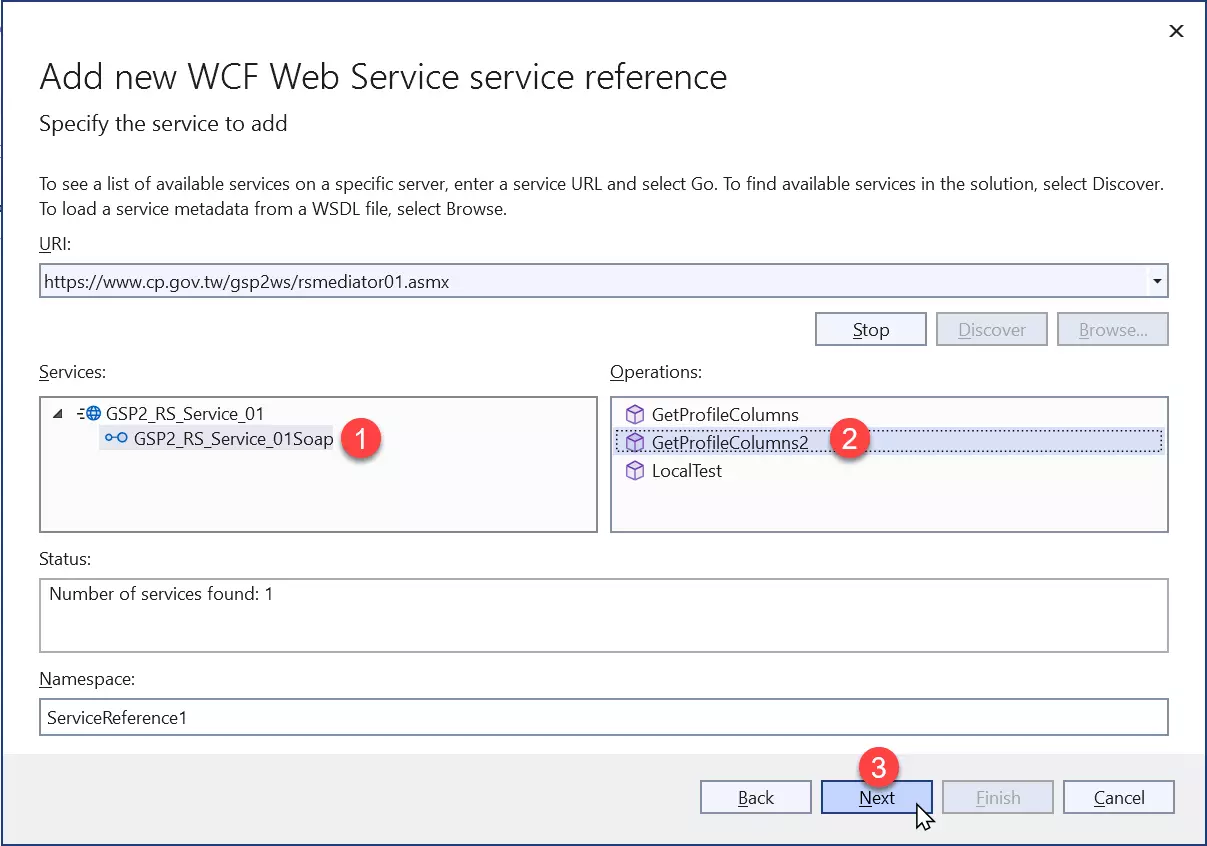The height and width of the screenshot is (846, 1207).
Task: Click the globe icon beside GSP2_RS_Service_01
Action: click(91, 413)
